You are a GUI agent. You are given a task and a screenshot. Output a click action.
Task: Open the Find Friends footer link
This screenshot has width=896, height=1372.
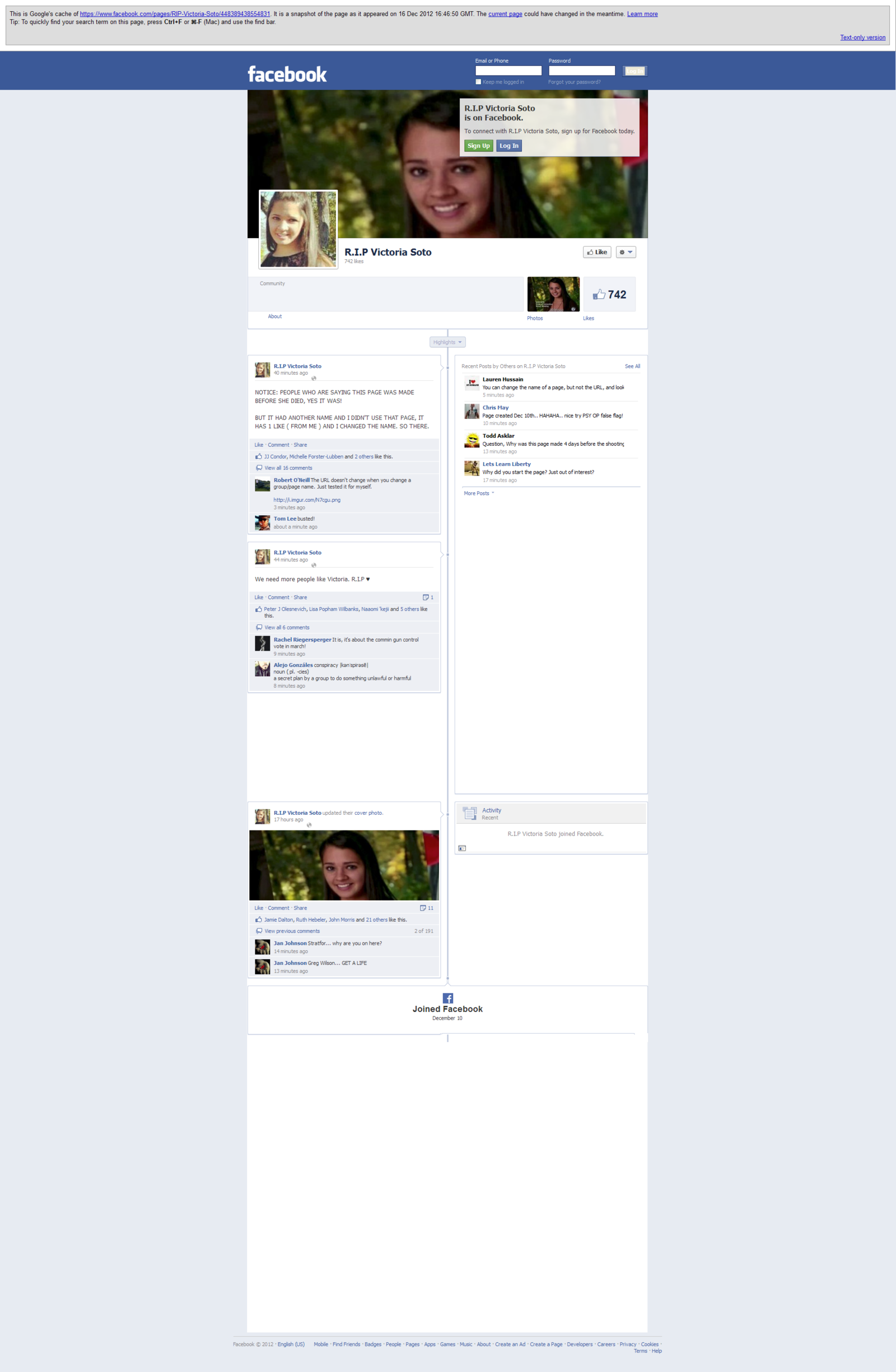[x=346, y=1345]
